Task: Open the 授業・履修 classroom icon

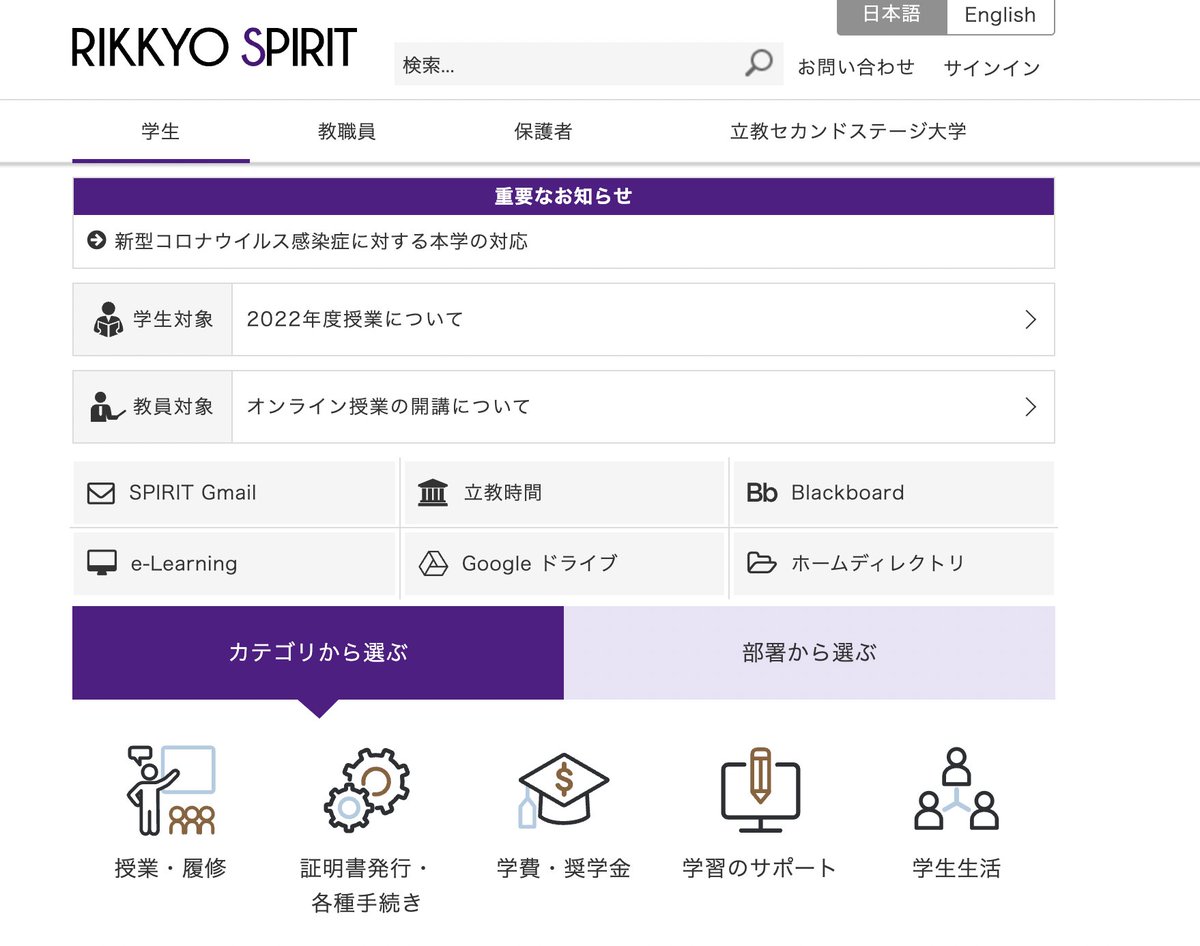Action: pos(171,790)
